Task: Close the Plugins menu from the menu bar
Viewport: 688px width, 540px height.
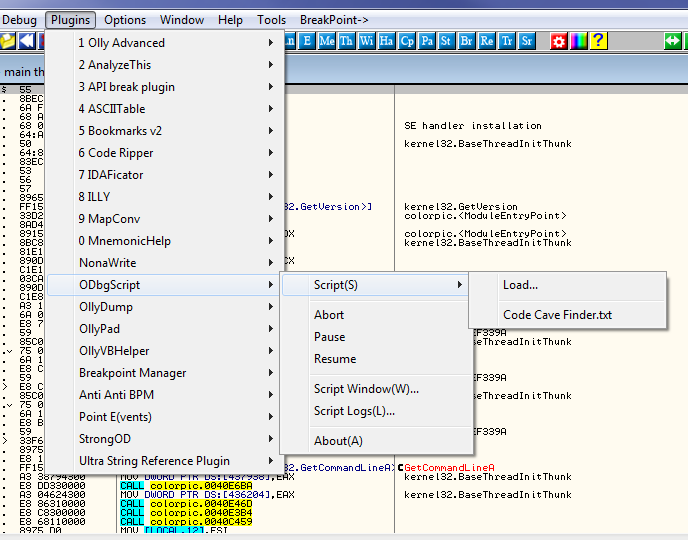Action: [x=70, y=20]
